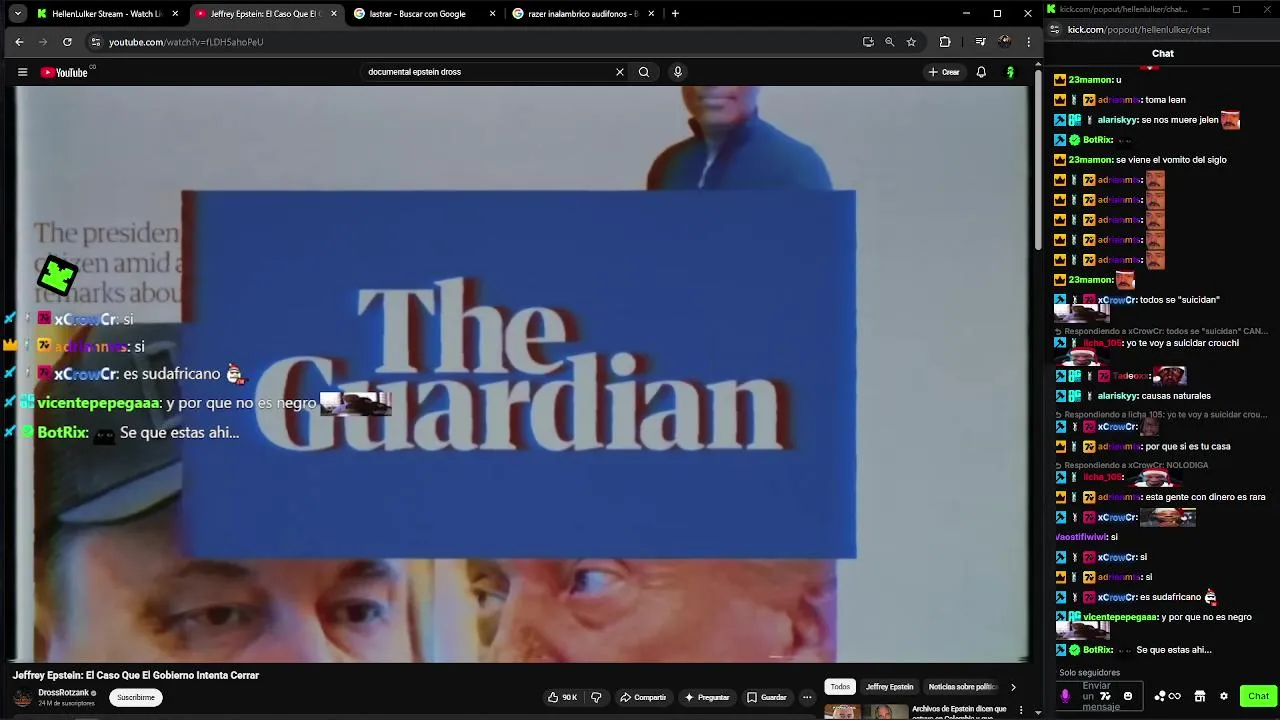This screenshot has width=1280, height=720.
Task: Open the YouTube hamburger guide menu
Action: click(x=22, y=72)
